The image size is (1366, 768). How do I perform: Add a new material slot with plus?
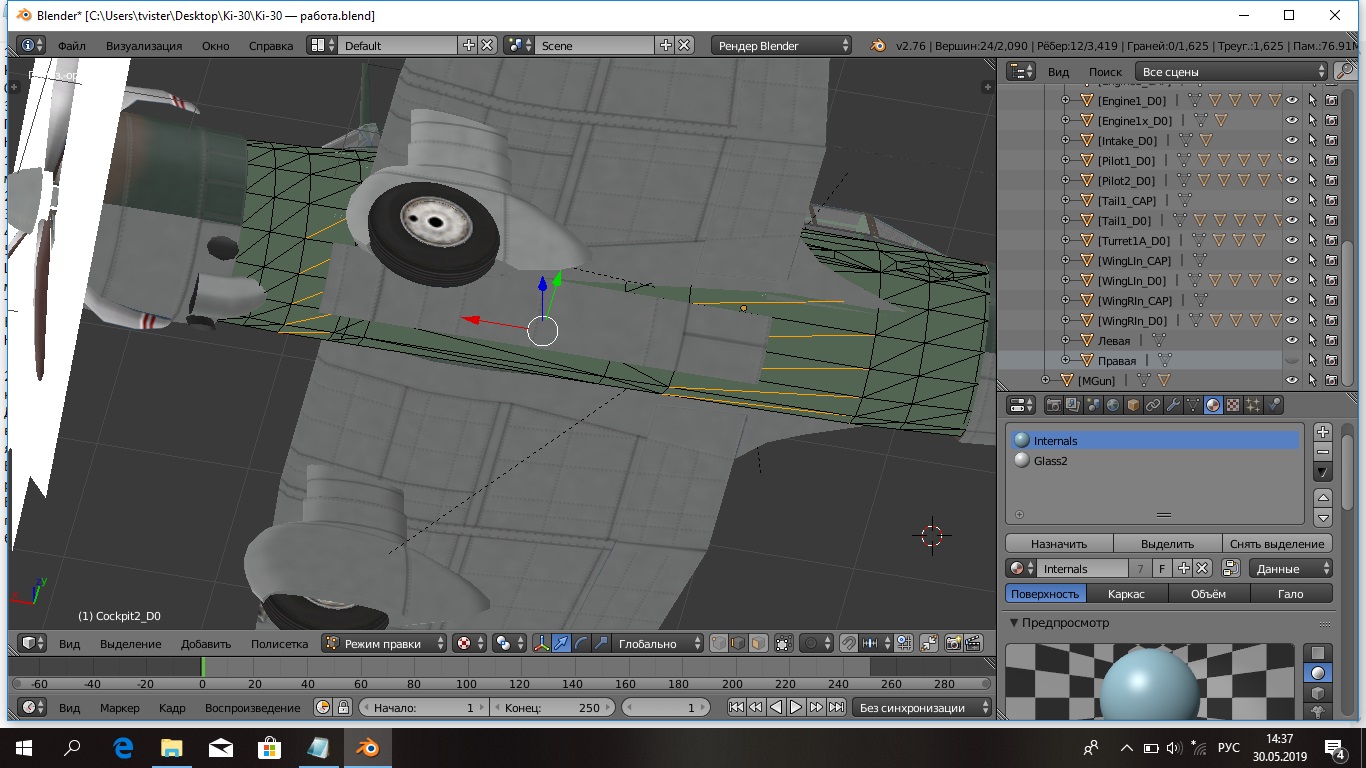(x=1323, y=432)
